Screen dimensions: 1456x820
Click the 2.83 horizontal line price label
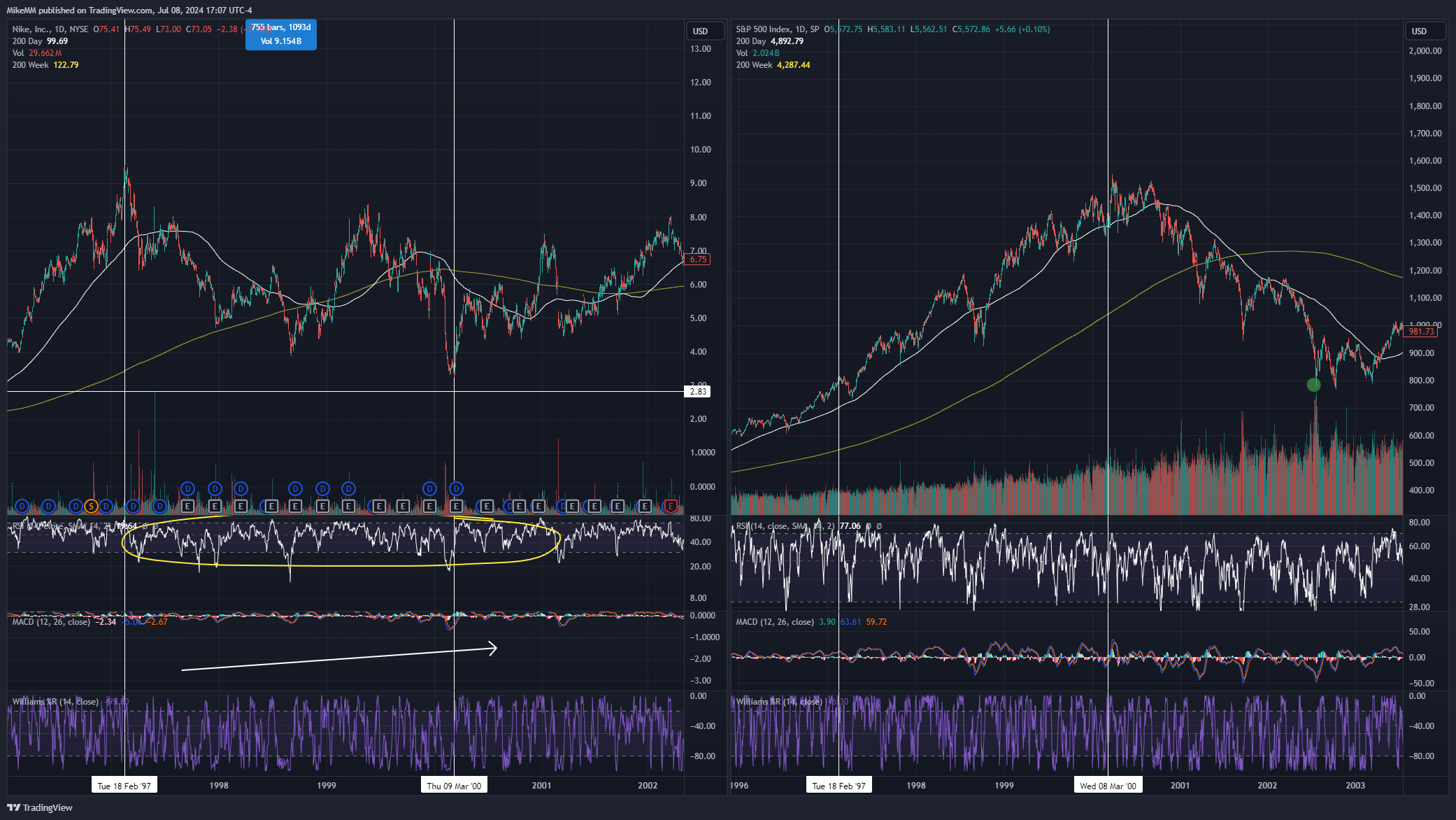(x=698, y=391)
